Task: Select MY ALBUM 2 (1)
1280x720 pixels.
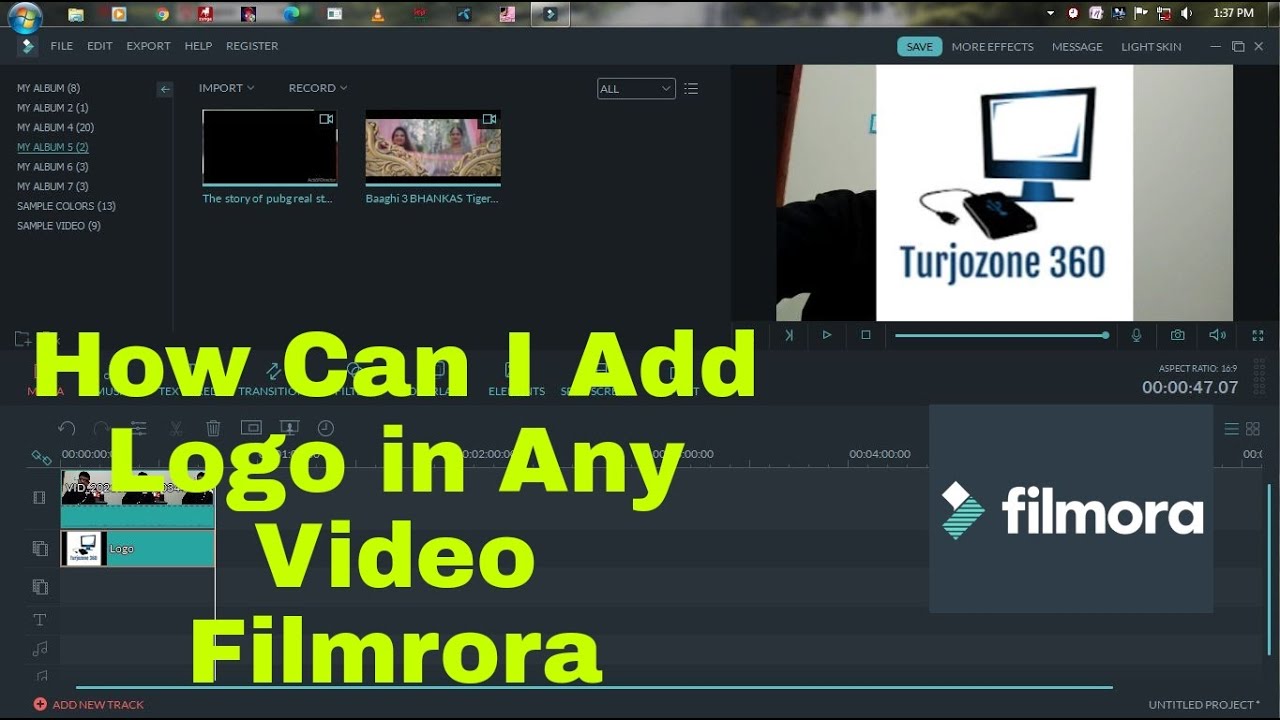Action: click(x=52, y=108)
